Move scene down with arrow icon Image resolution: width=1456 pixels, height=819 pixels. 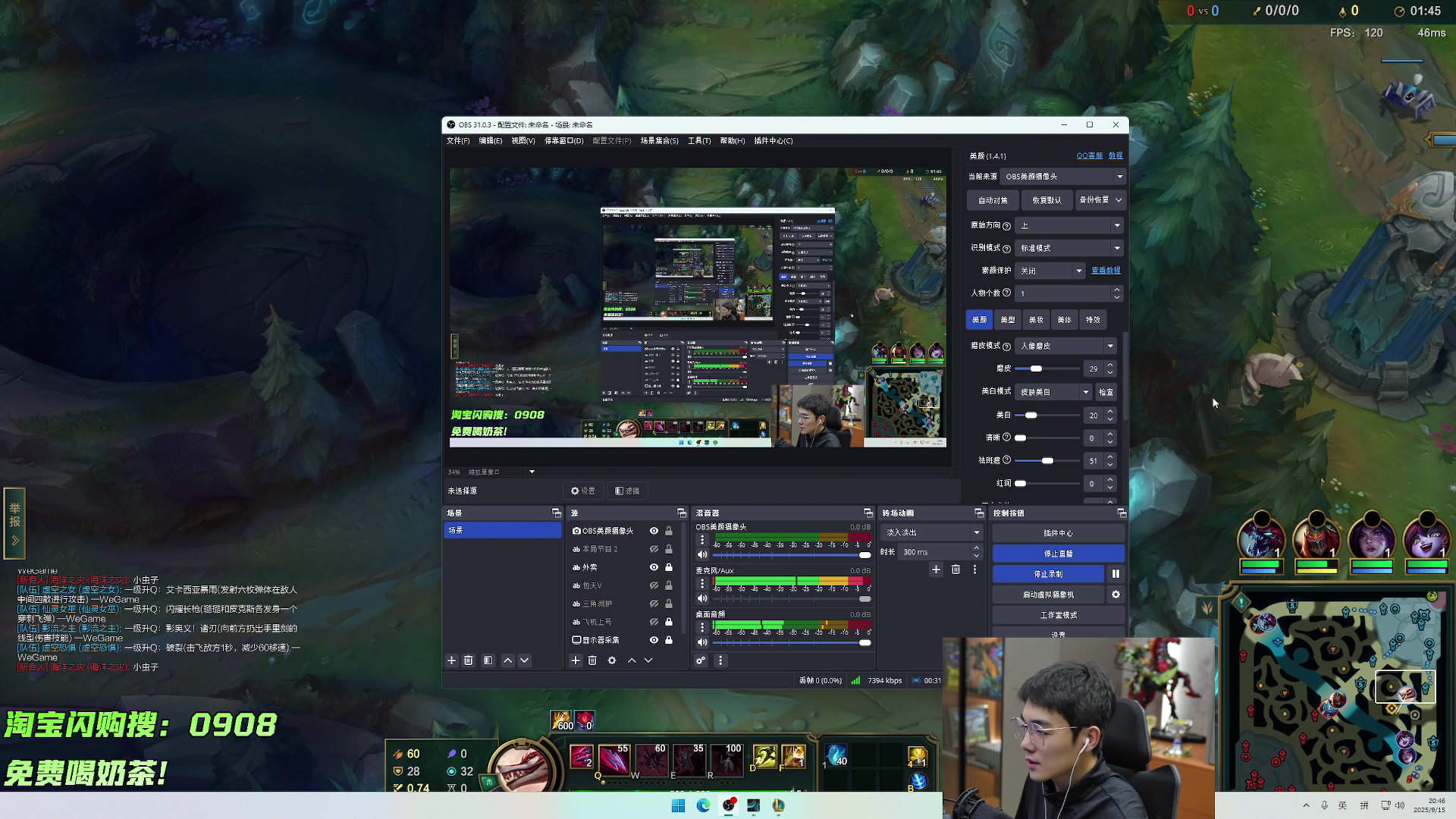pos(525,661)
